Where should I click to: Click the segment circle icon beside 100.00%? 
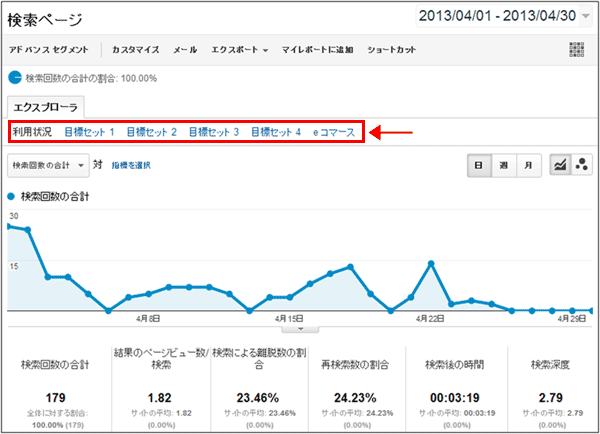[x=15, y=77]
